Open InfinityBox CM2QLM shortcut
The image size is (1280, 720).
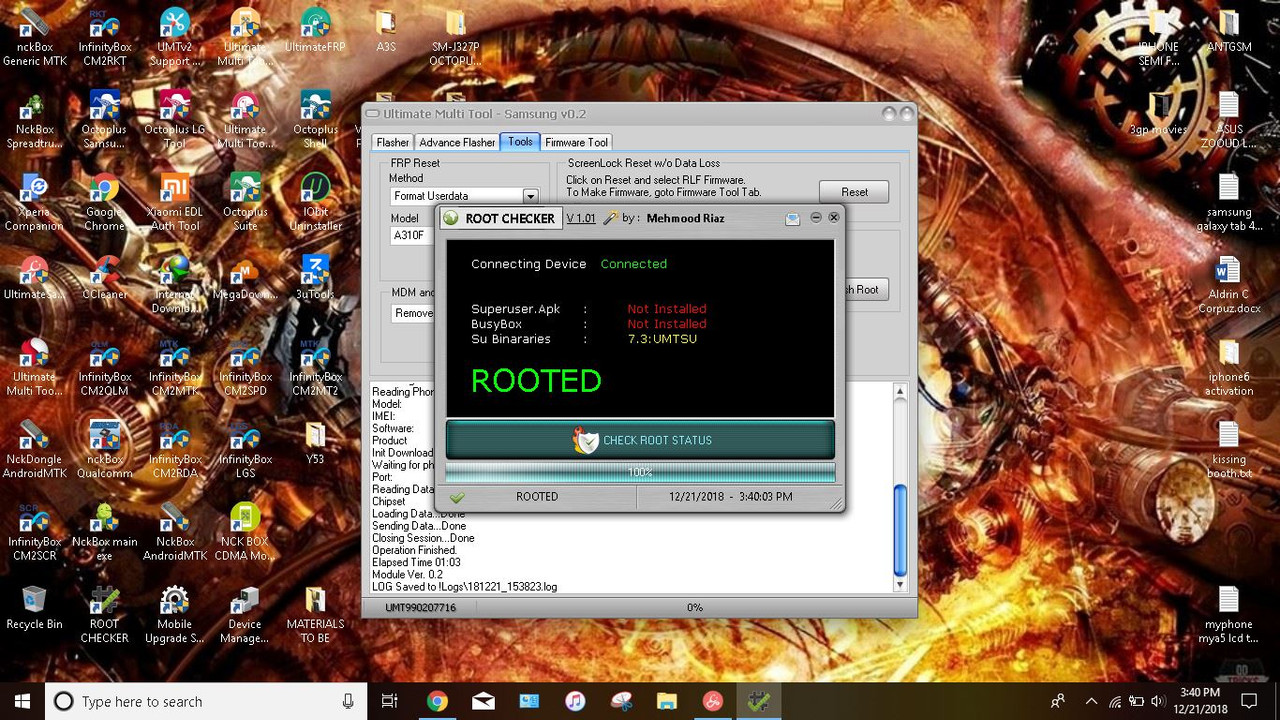click(x=104, y=368)
